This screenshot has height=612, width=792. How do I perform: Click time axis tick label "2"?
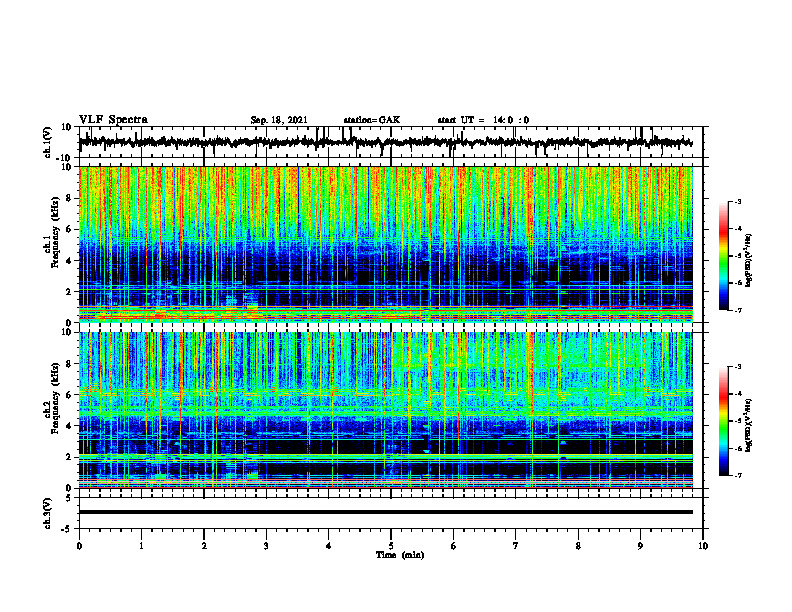click(204, 546)
